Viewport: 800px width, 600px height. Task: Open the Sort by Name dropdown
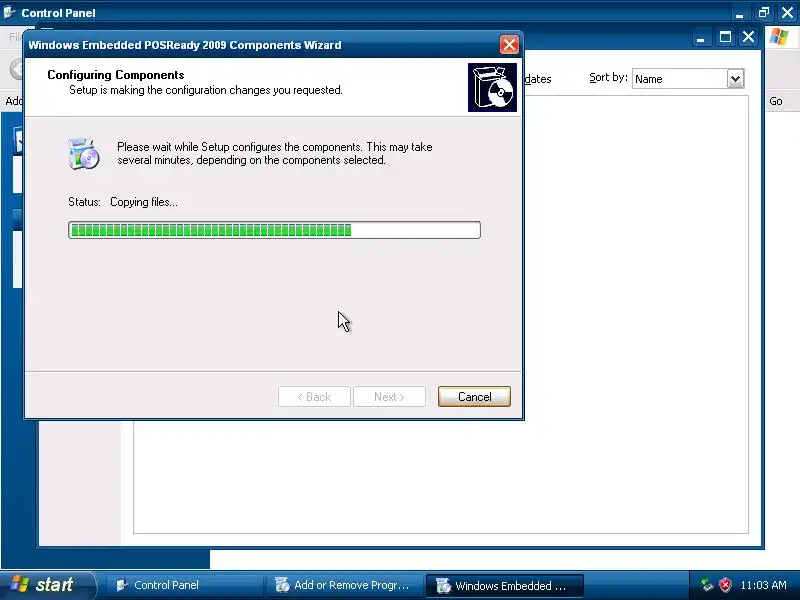(x=735, y=79)
